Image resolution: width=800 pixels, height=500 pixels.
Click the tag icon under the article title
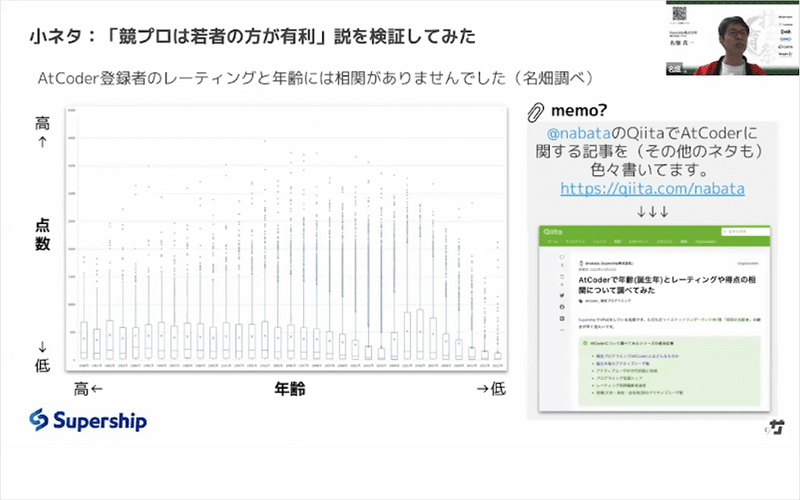coord(581,301)
